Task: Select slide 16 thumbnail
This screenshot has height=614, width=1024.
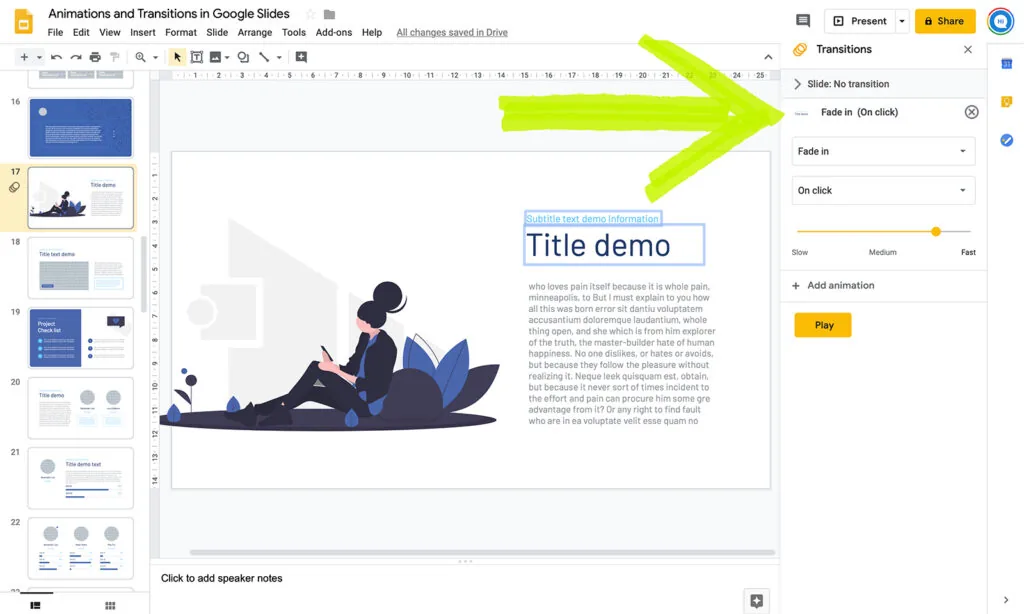Action: pyautogui.click(x=80, y=127)
